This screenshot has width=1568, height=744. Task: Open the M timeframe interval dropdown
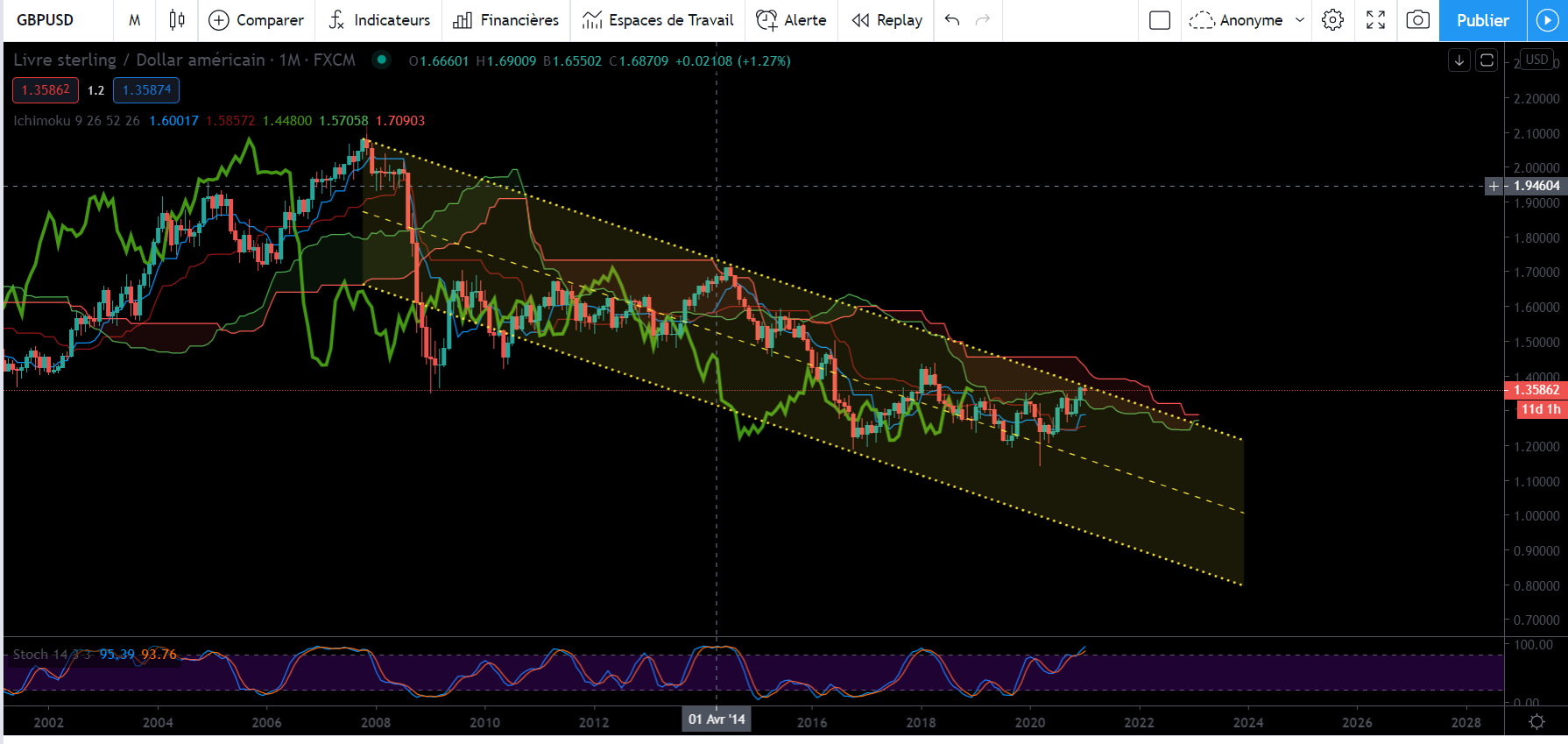(x=134, y=20)
